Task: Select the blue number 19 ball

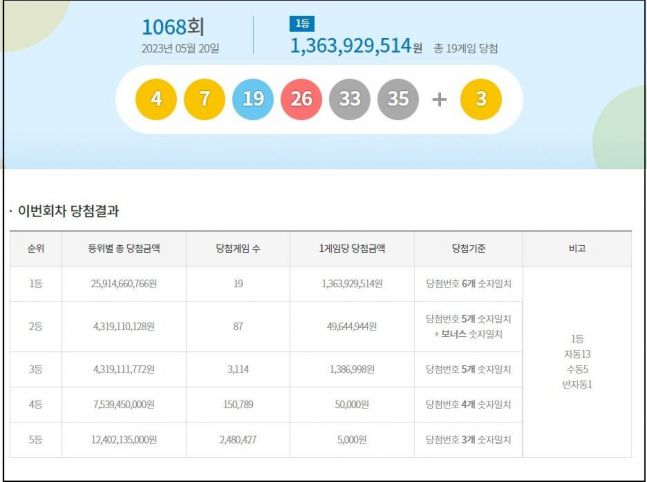Action: click(253, 100)
